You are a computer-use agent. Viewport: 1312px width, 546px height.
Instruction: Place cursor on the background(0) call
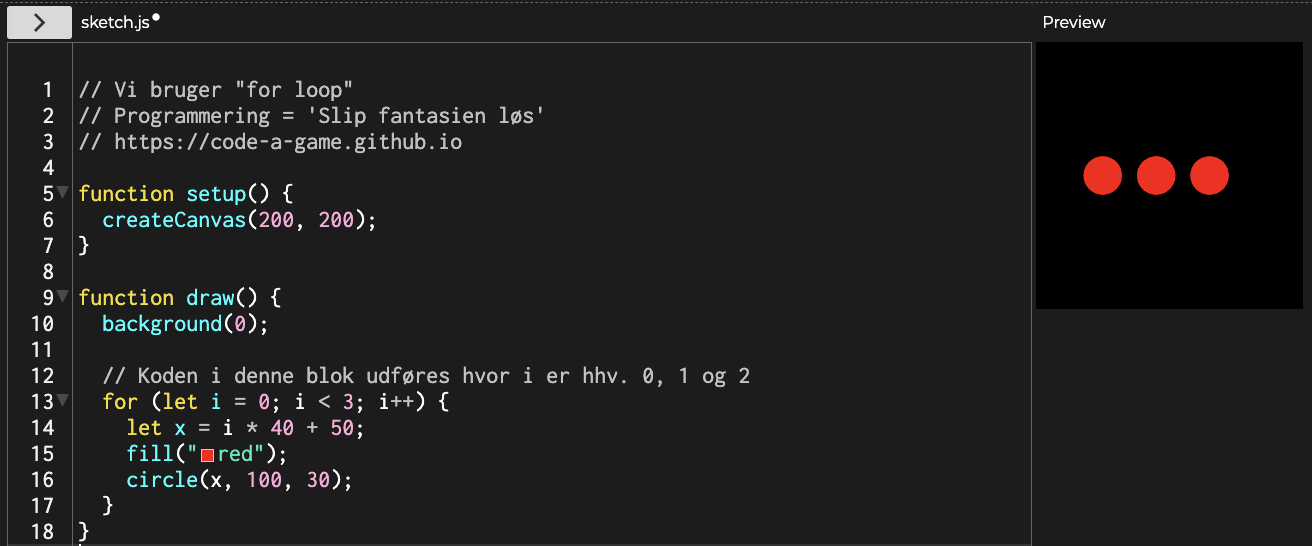coord(162,324)
